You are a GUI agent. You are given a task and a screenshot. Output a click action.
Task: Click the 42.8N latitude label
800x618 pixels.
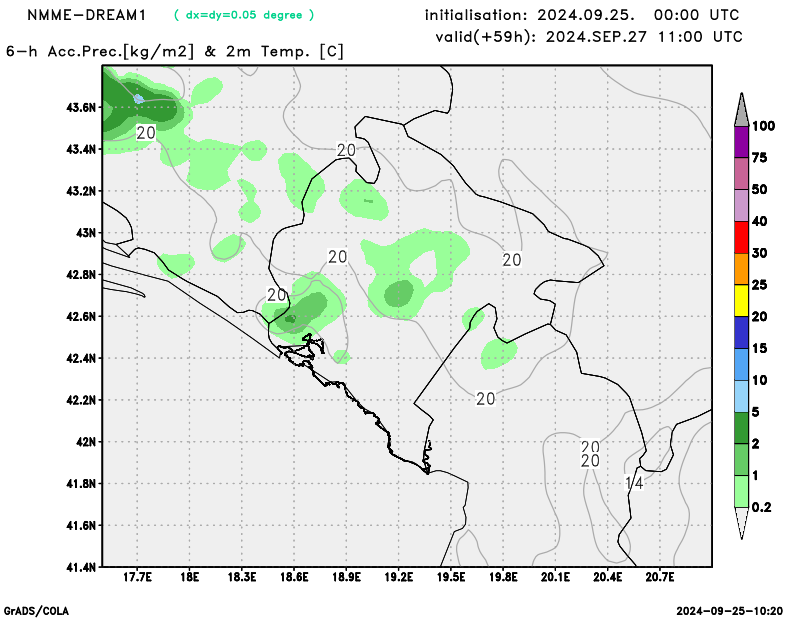pyautogui.click(x=81, y=275)
